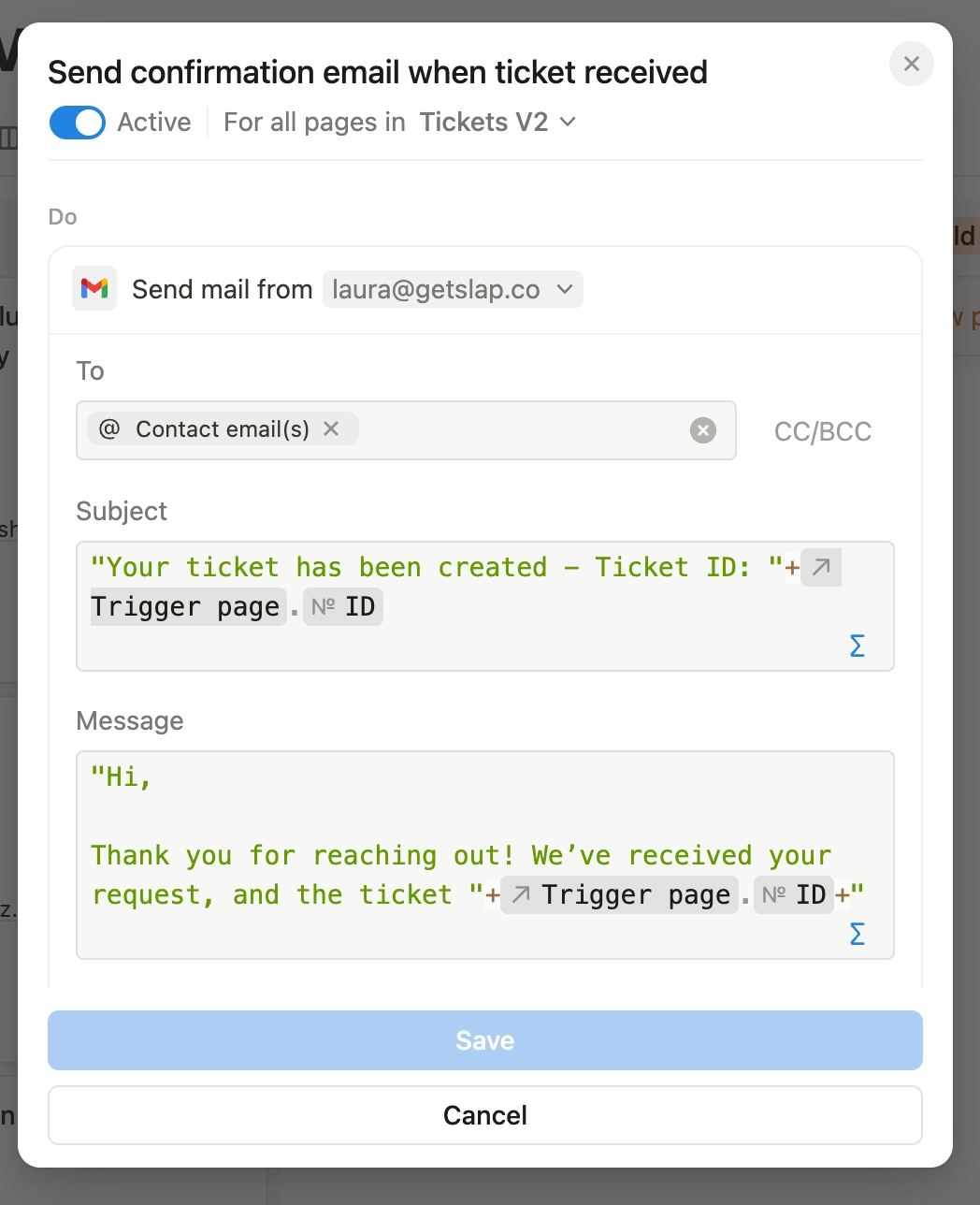Select the Trigger page token in Subject
This screenshot has width=980, height=1205.
coord(185,607)
